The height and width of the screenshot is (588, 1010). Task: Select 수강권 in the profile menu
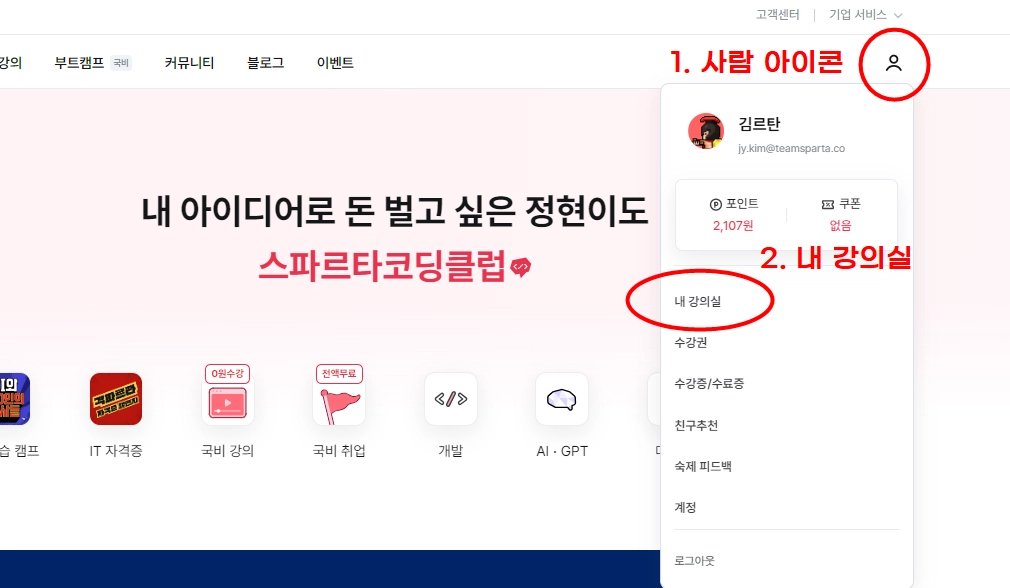[x=691, y=343]
